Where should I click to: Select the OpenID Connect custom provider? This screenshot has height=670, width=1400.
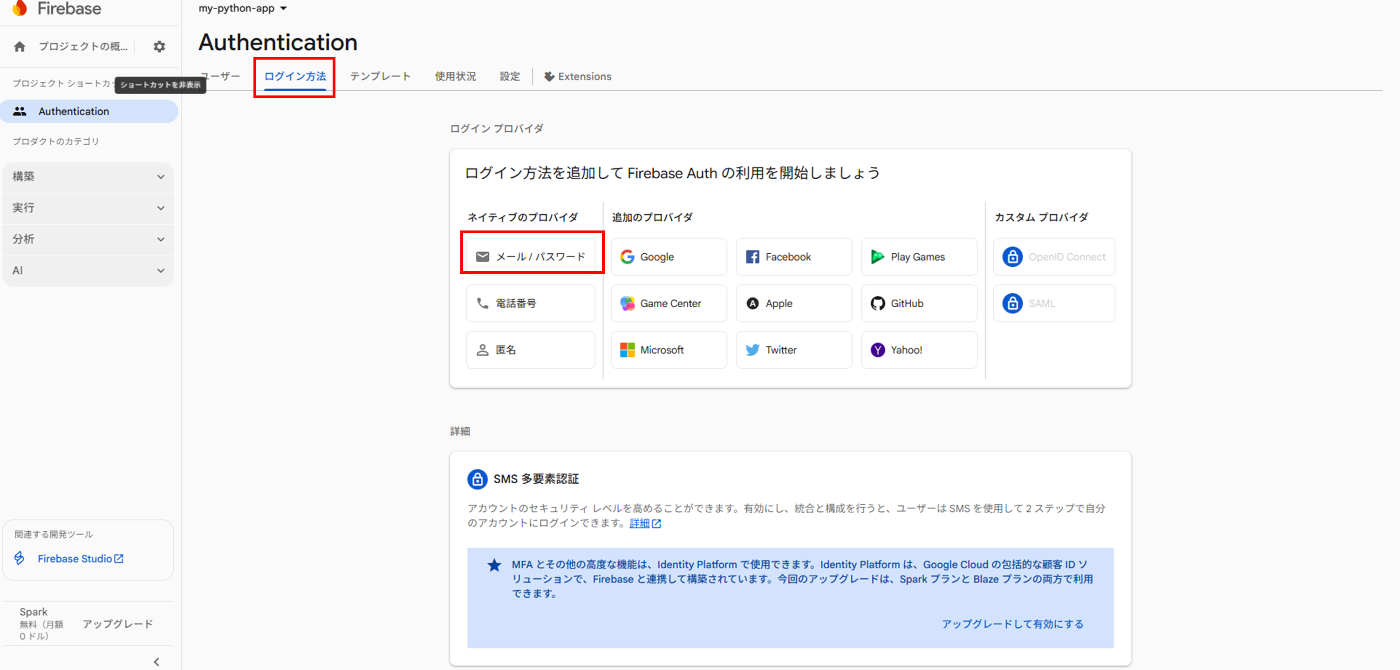pos(1053,256)
